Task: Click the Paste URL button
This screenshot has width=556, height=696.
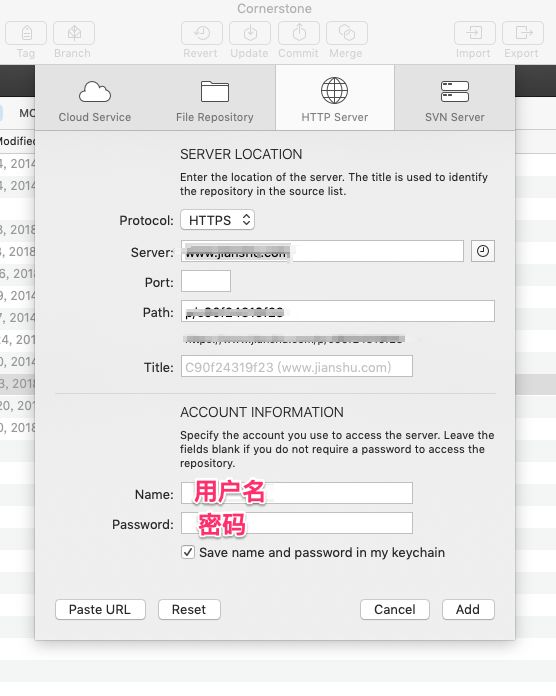Action: [x=100, y=609]
